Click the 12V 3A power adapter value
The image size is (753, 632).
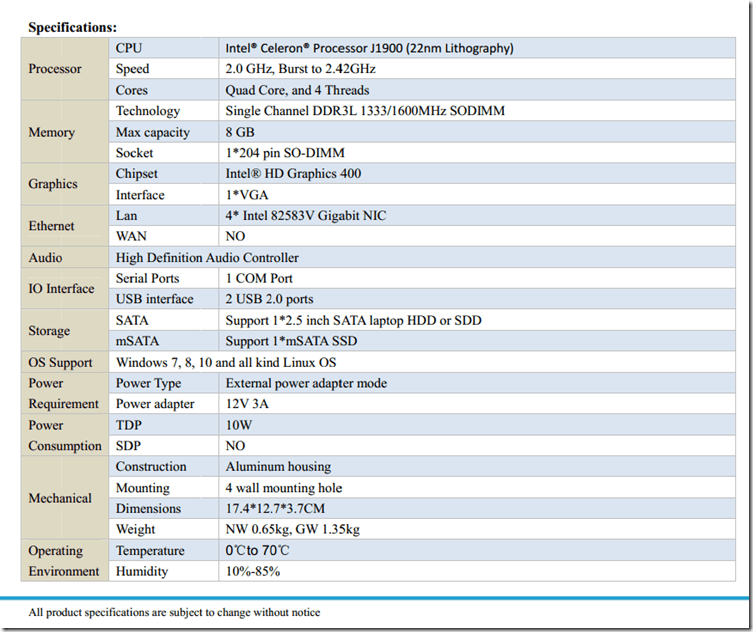click(250, 404)
